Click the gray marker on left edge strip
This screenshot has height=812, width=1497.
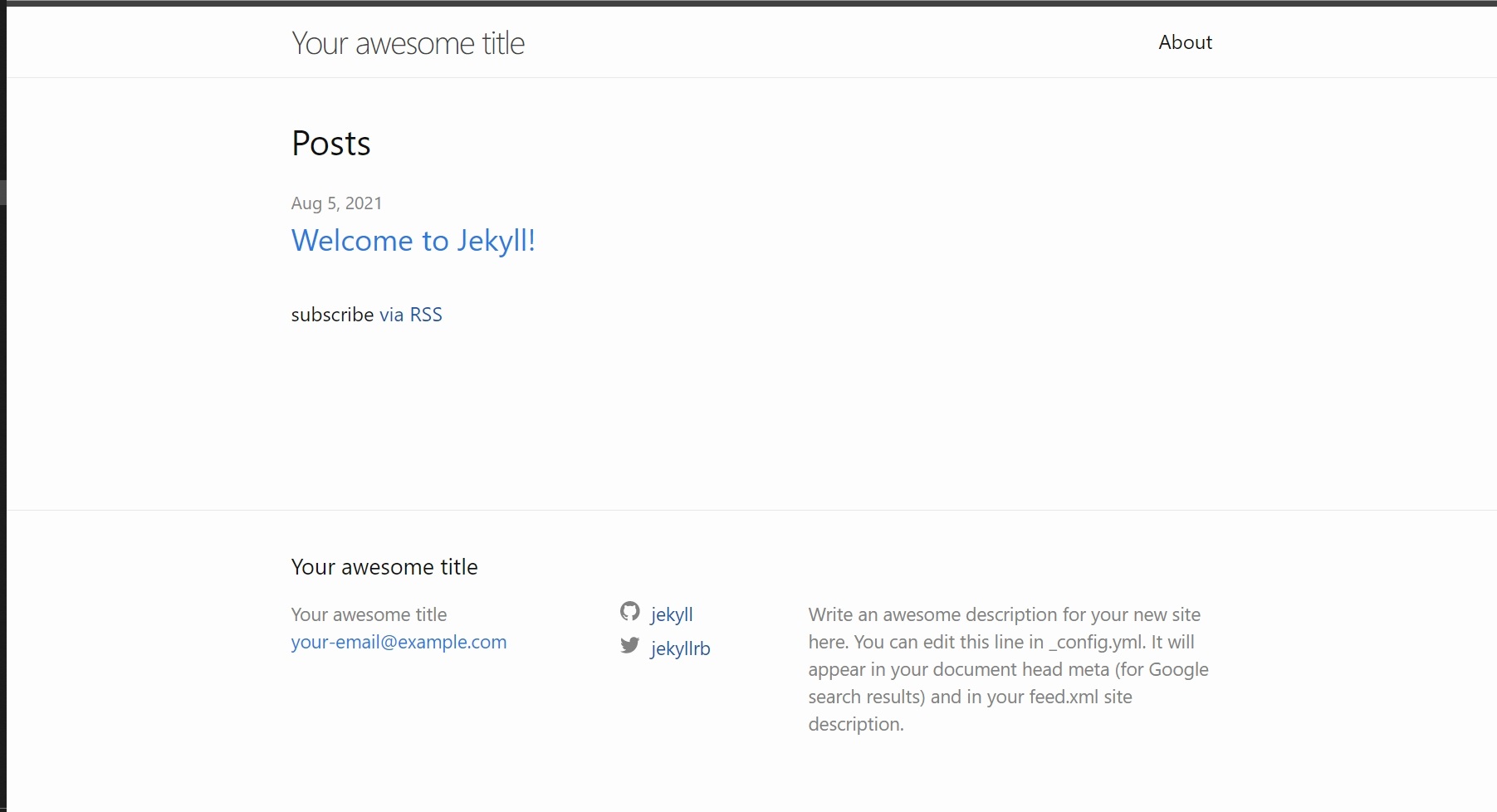click(x=2, y=193)
